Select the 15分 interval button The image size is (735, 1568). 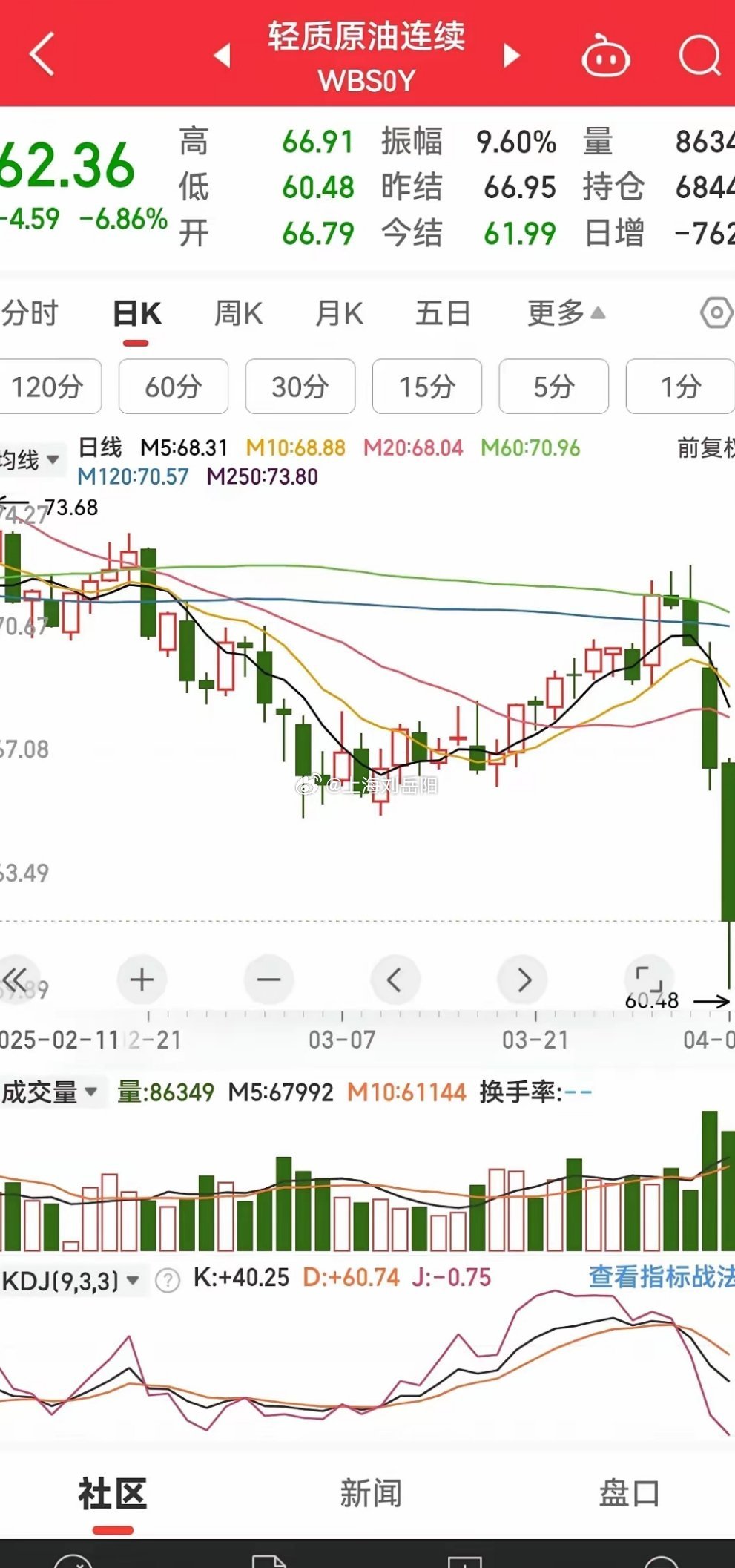(x=426, y=387)
